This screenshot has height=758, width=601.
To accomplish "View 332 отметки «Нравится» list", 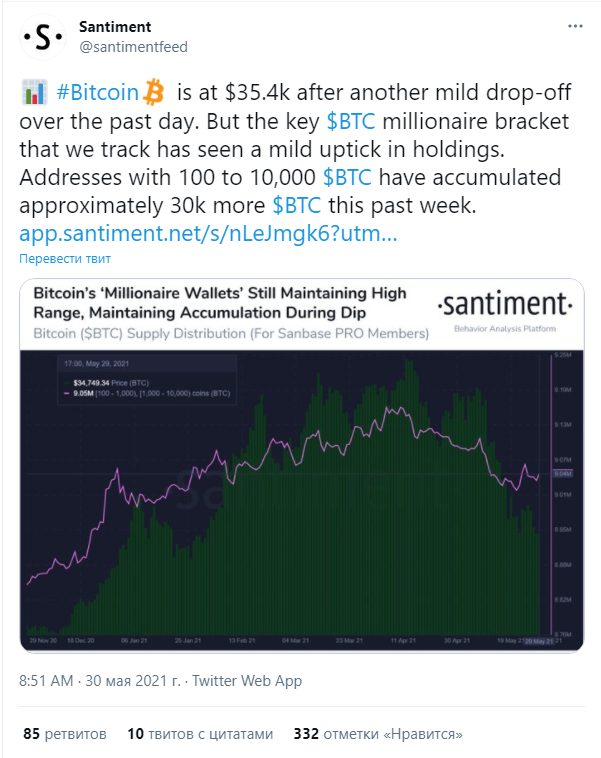I will (378, 733).
